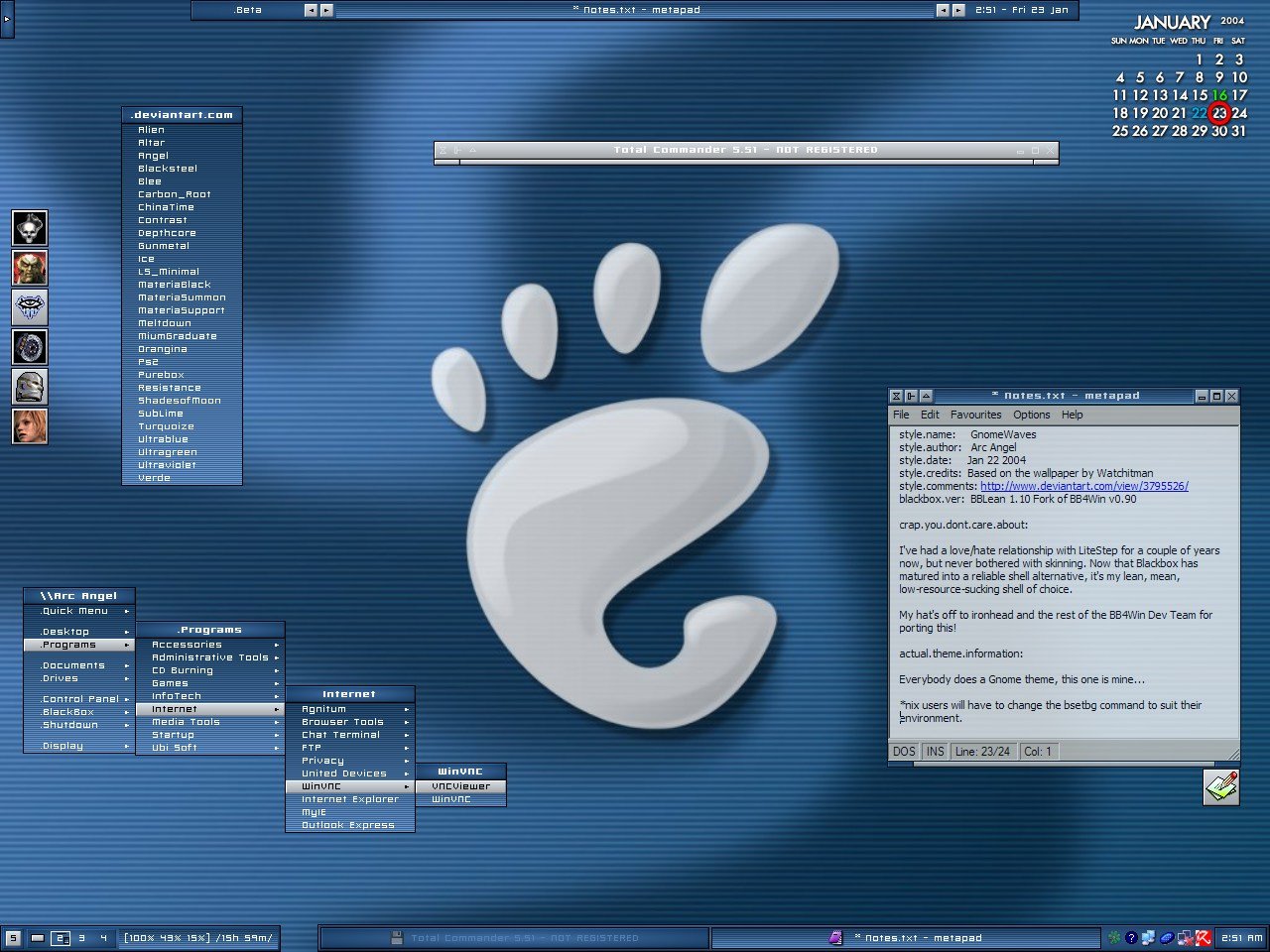The width and height of the screenshot is (1270, 952).
Task: Toggle DOS format indicator in metapad status bar
Action: click(x=904, y=752)
